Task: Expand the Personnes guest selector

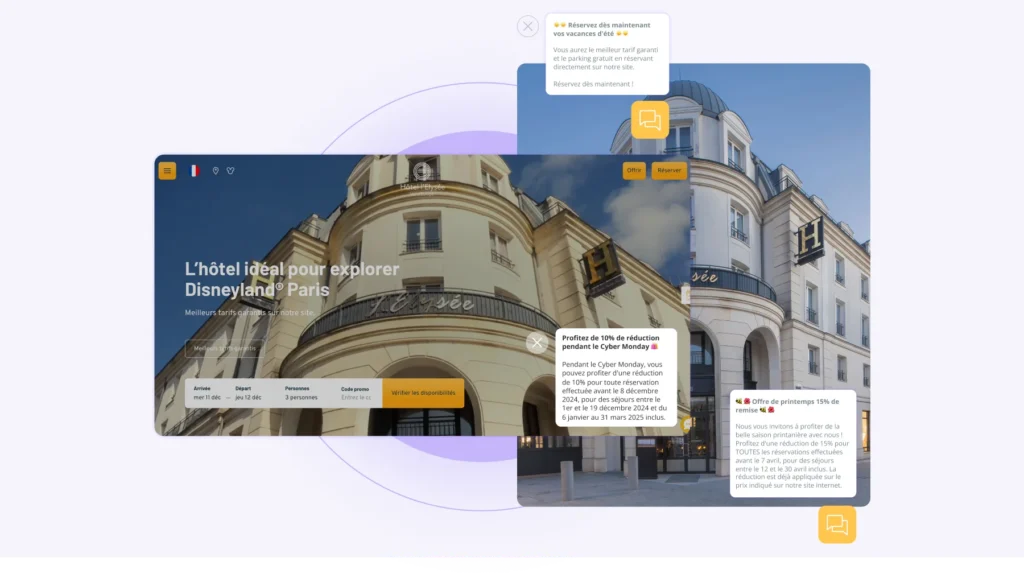Action: (x=303, y=393)
